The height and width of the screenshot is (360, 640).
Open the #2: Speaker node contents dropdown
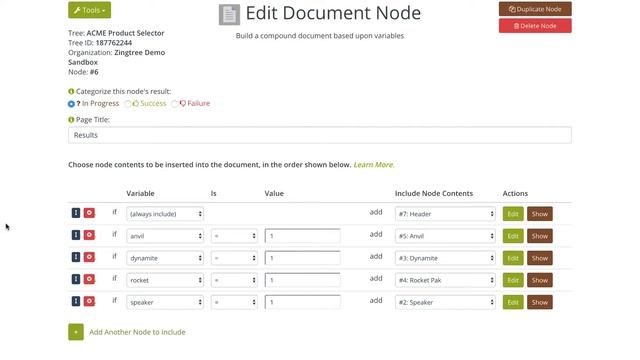pos(445,302)
